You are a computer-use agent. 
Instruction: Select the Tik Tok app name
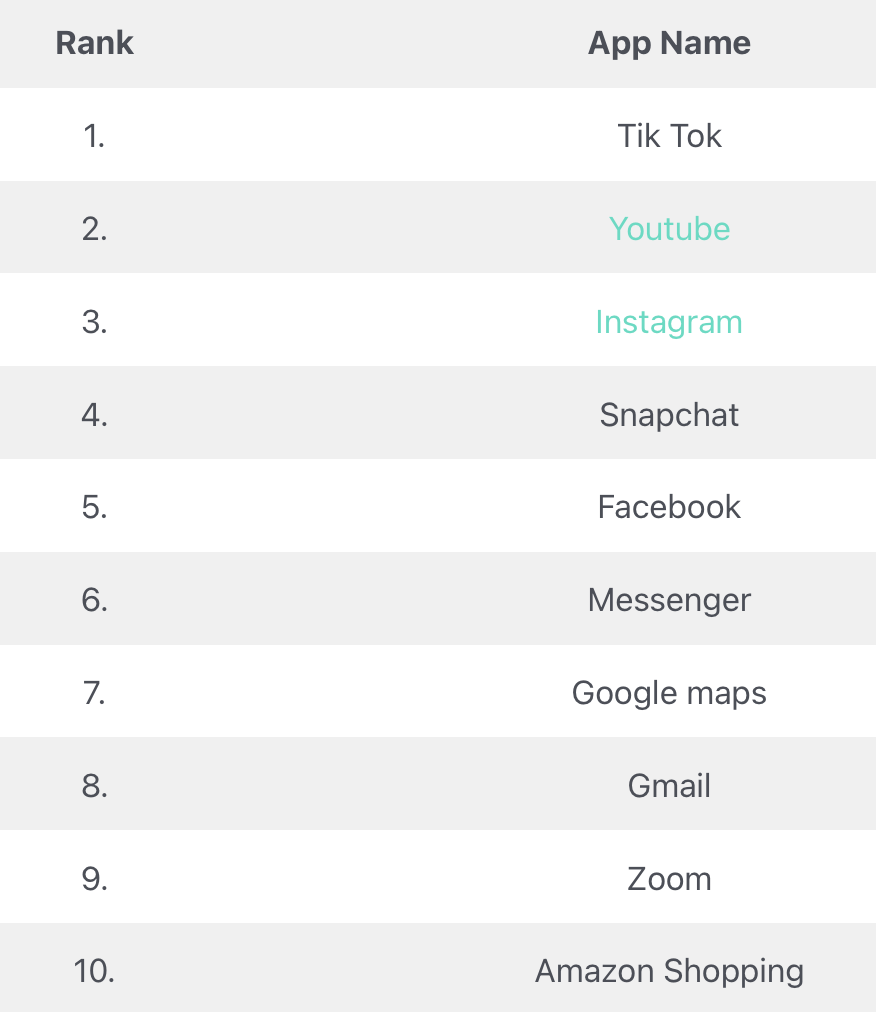click(x=669, y=136)
